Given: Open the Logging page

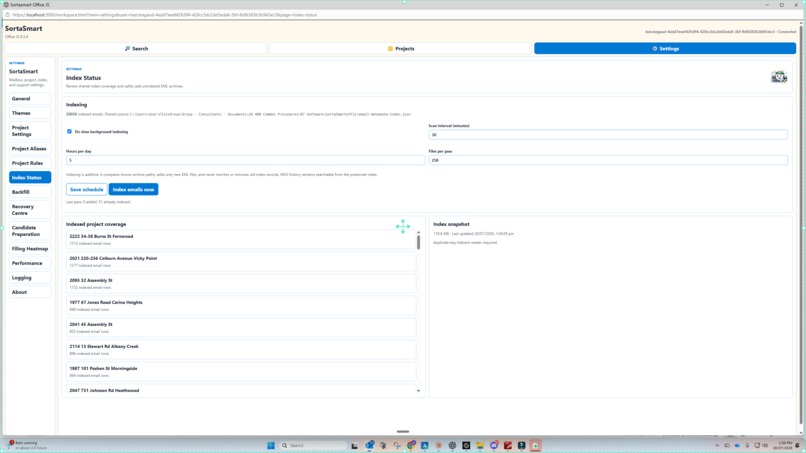Looking at the screenshot, I should click(30, 278).
